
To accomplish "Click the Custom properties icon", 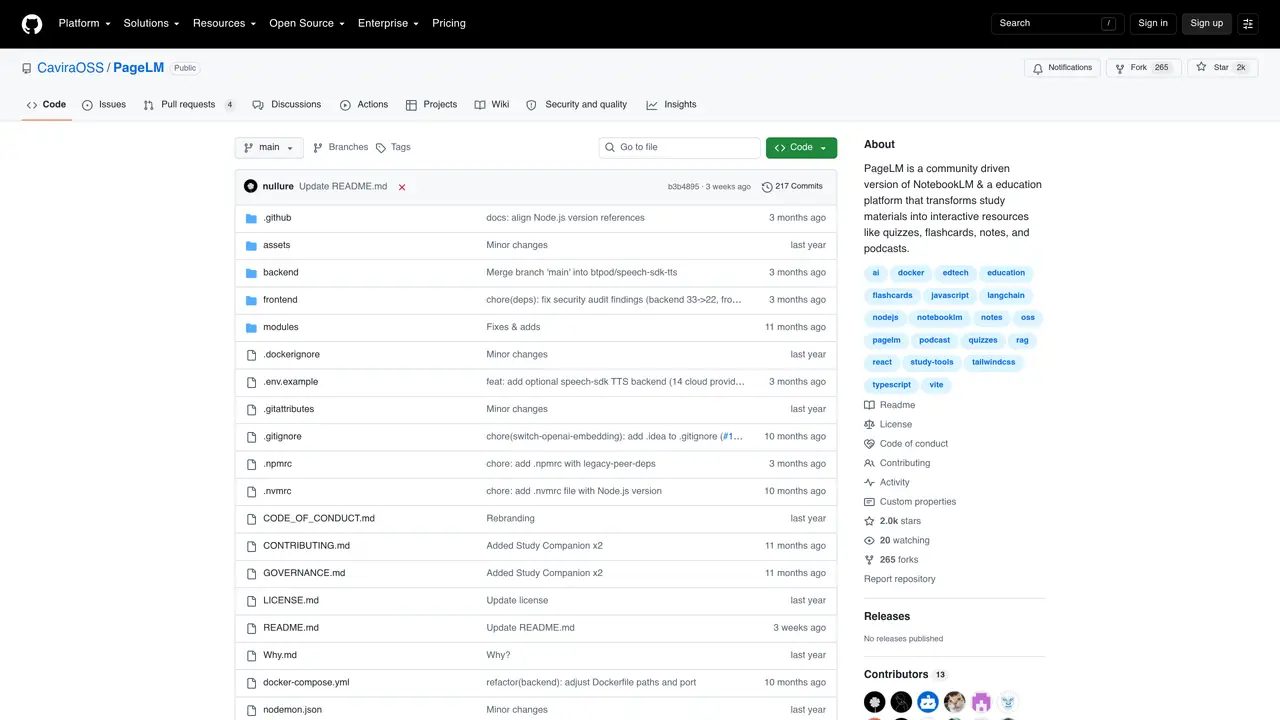I will (x=870, y=502).
